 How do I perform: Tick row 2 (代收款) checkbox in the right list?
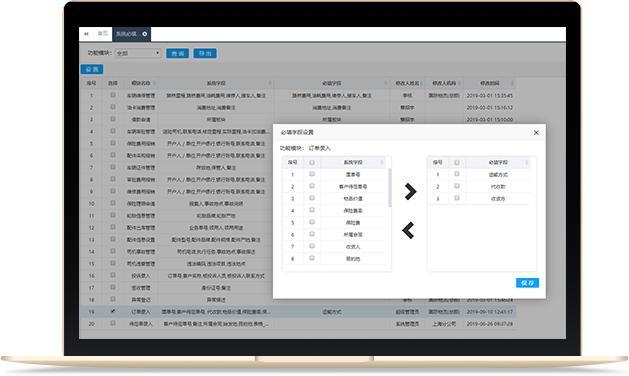(x=457, y=186)
